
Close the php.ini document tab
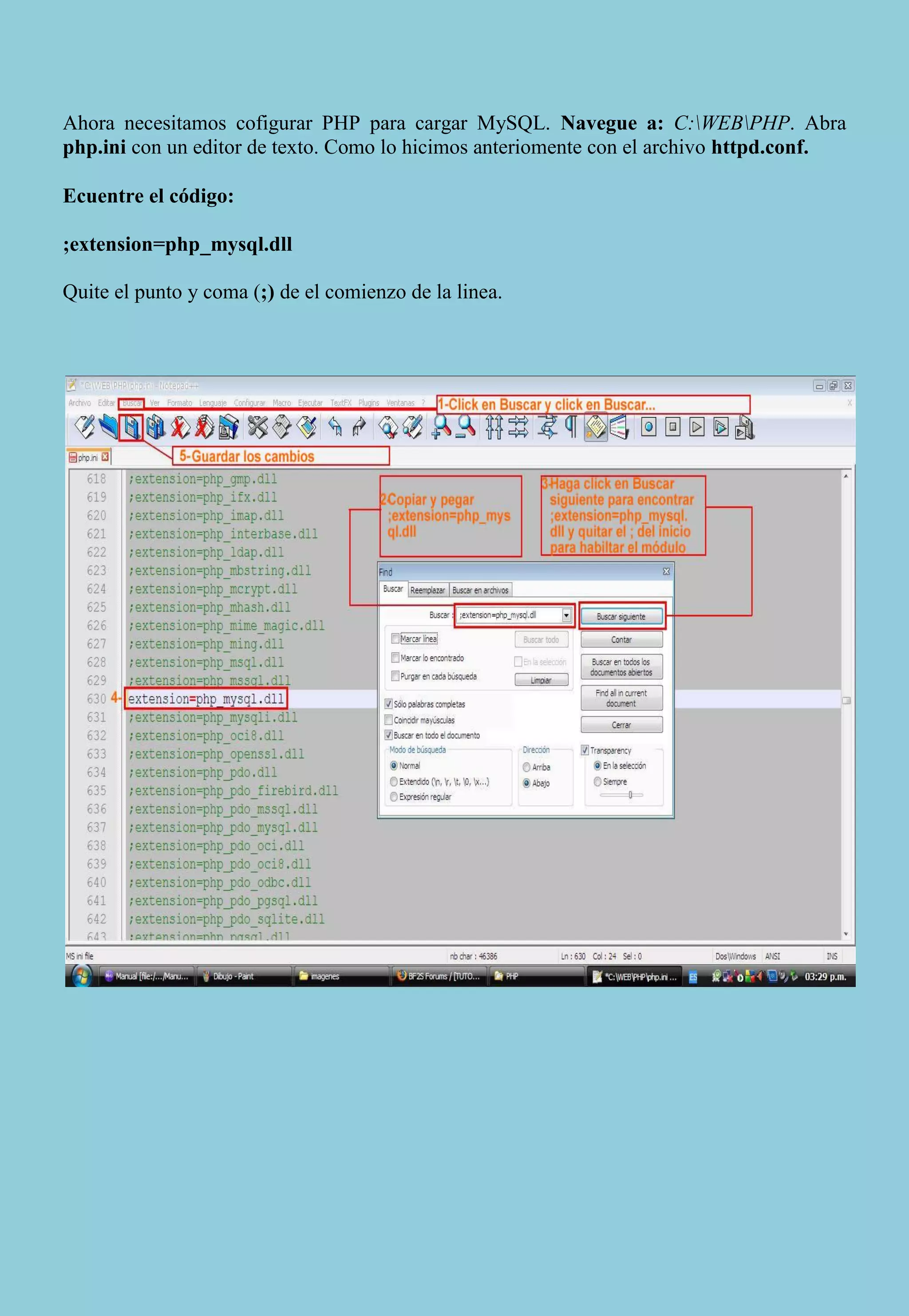coord(105,457)
